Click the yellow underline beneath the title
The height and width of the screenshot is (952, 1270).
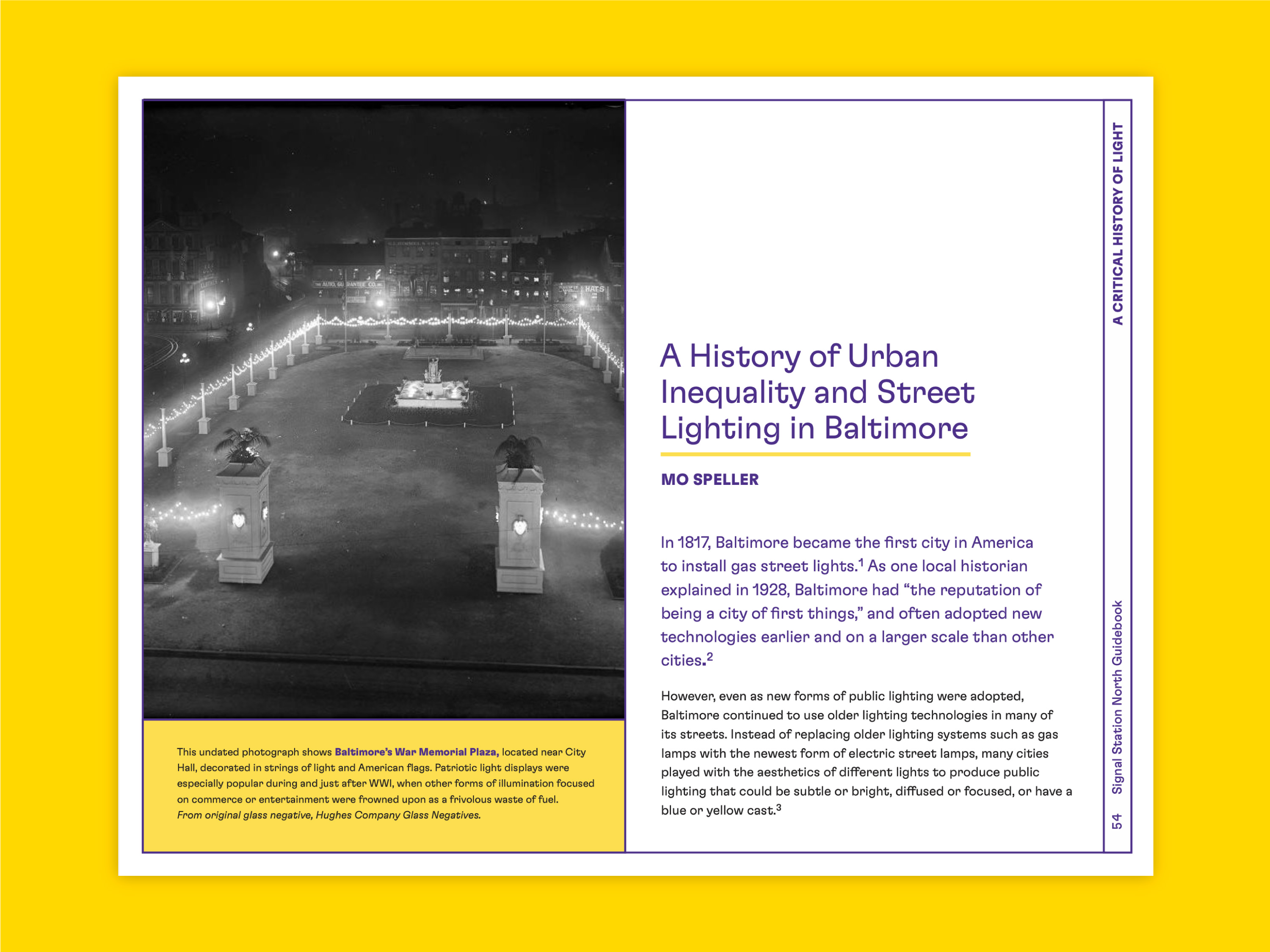point(815,454)
